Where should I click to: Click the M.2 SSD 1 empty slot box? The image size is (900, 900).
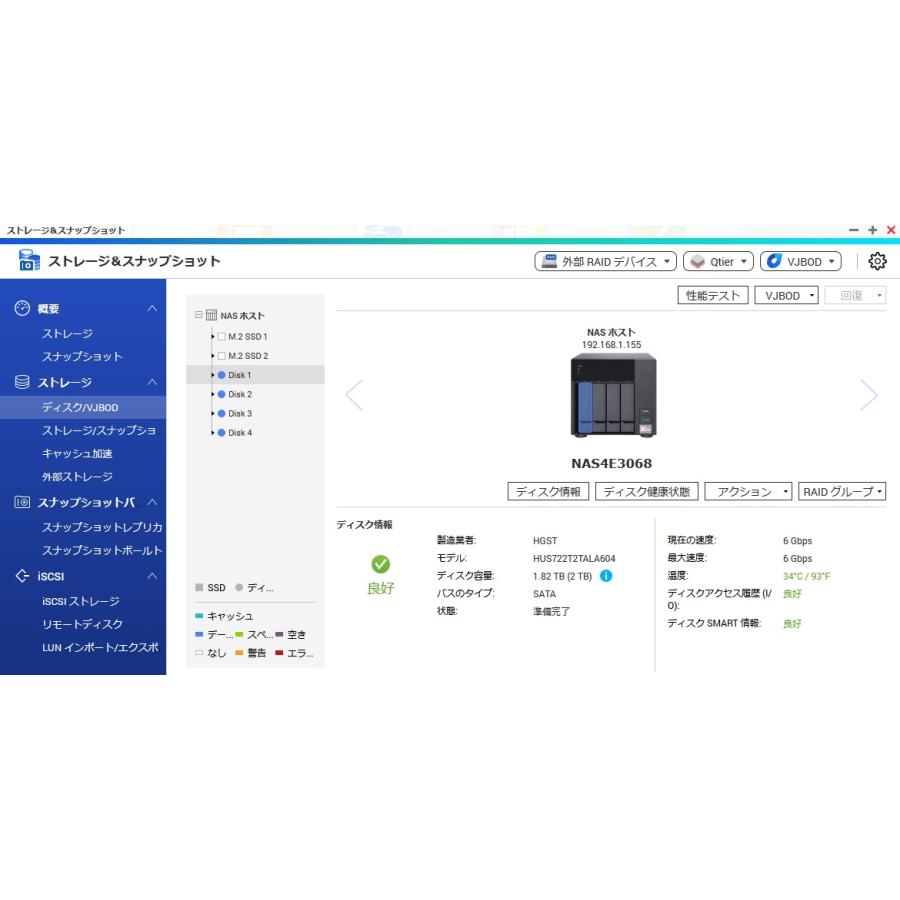click(222, 336)
